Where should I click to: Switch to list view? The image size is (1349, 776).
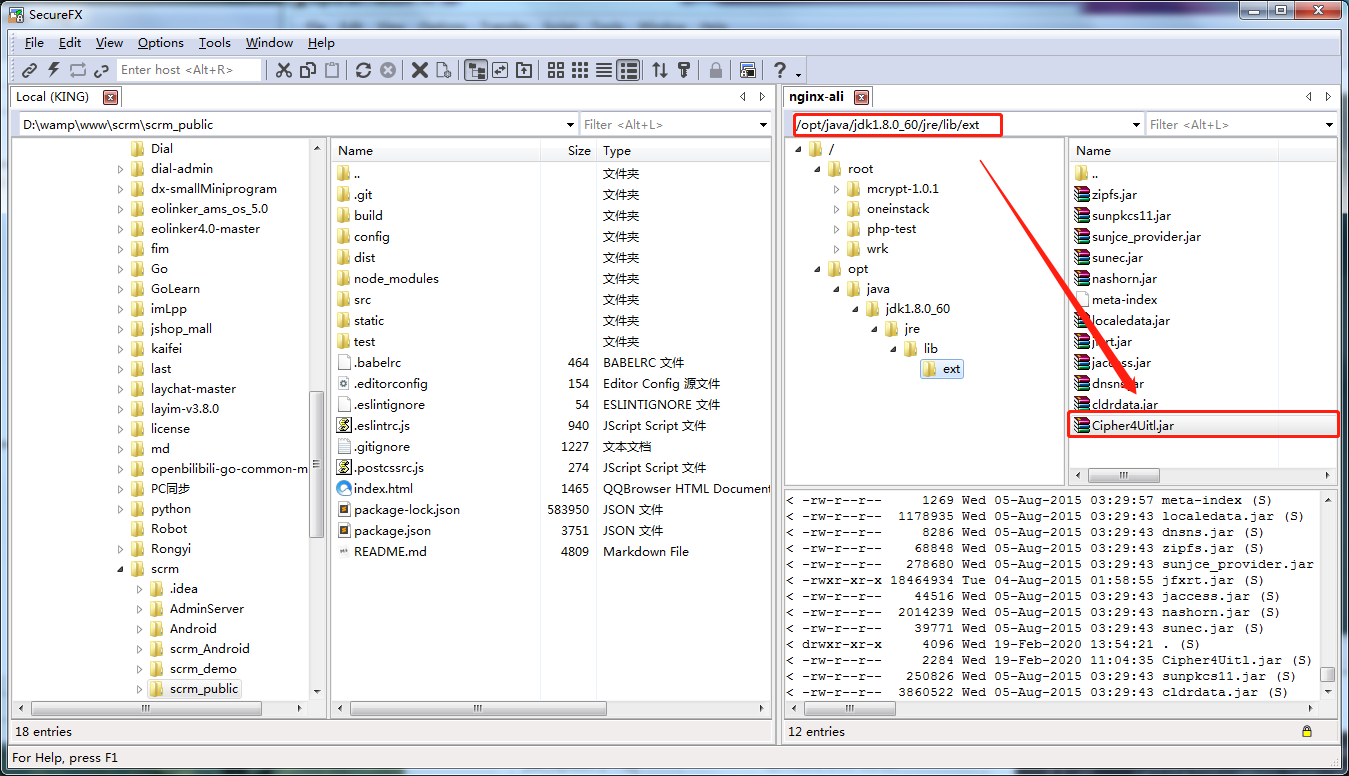click(x=604, y=70)
